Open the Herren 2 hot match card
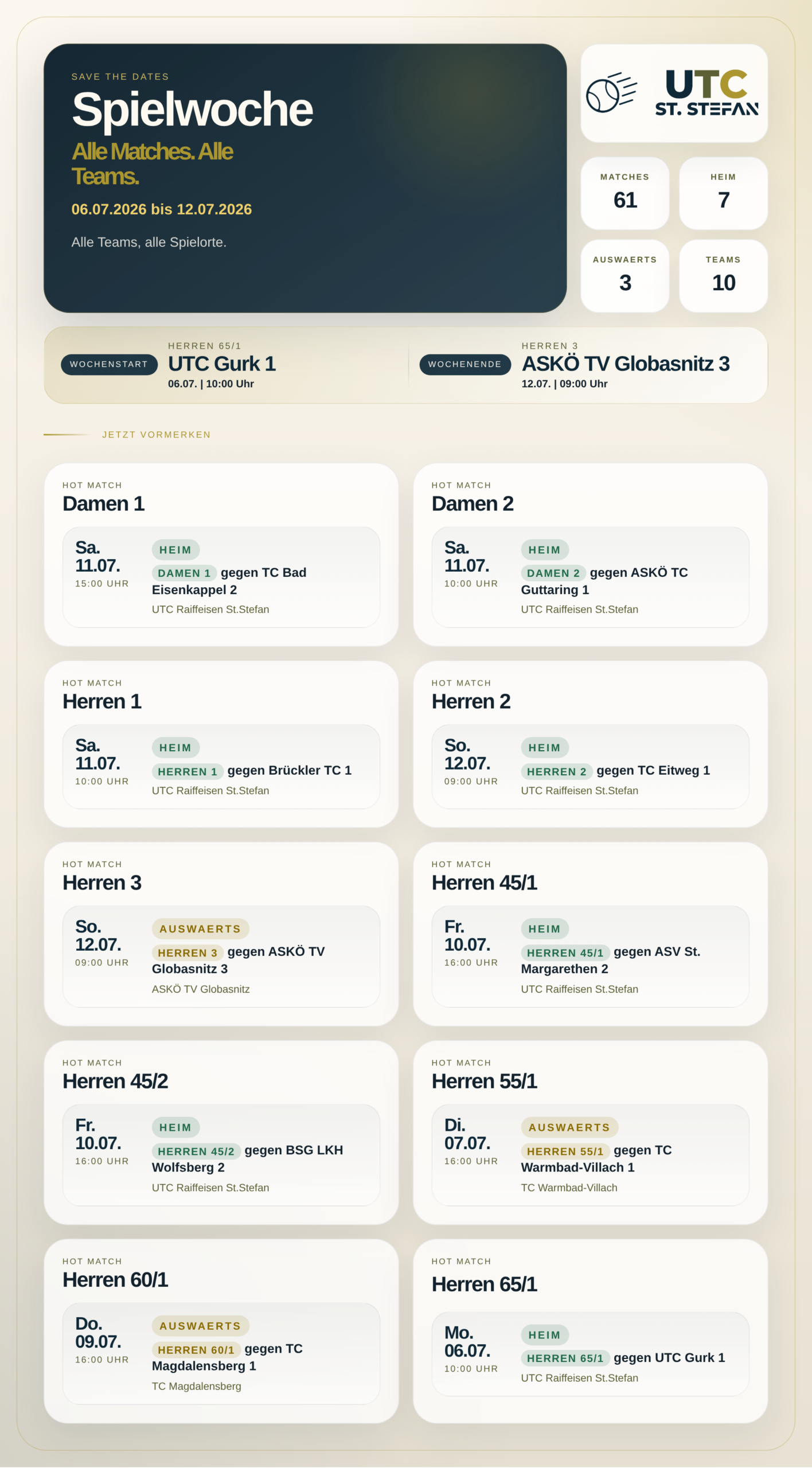 click(590, 744)
